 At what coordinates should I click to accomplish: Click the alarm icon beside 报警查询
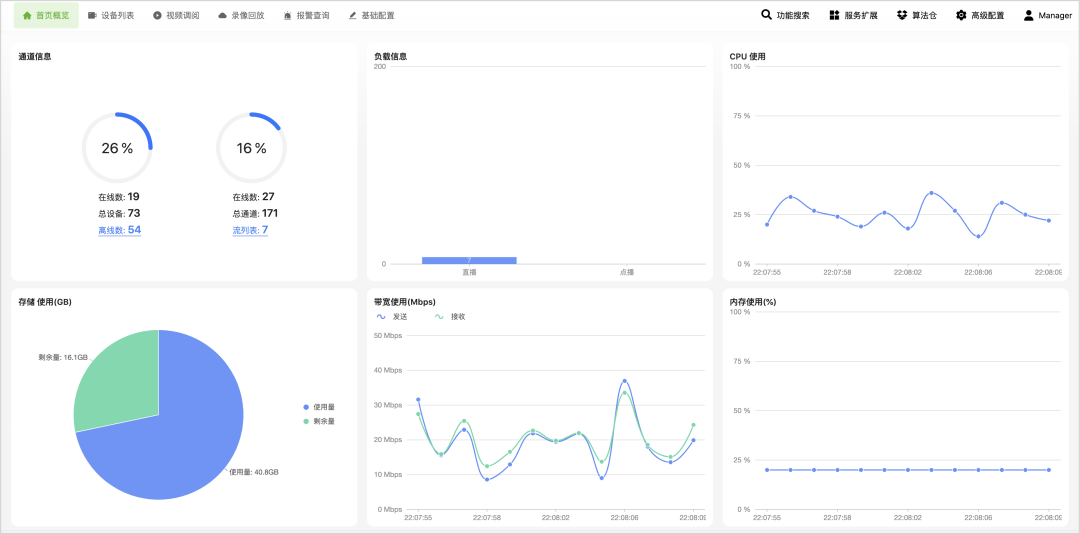click(287, 15)
